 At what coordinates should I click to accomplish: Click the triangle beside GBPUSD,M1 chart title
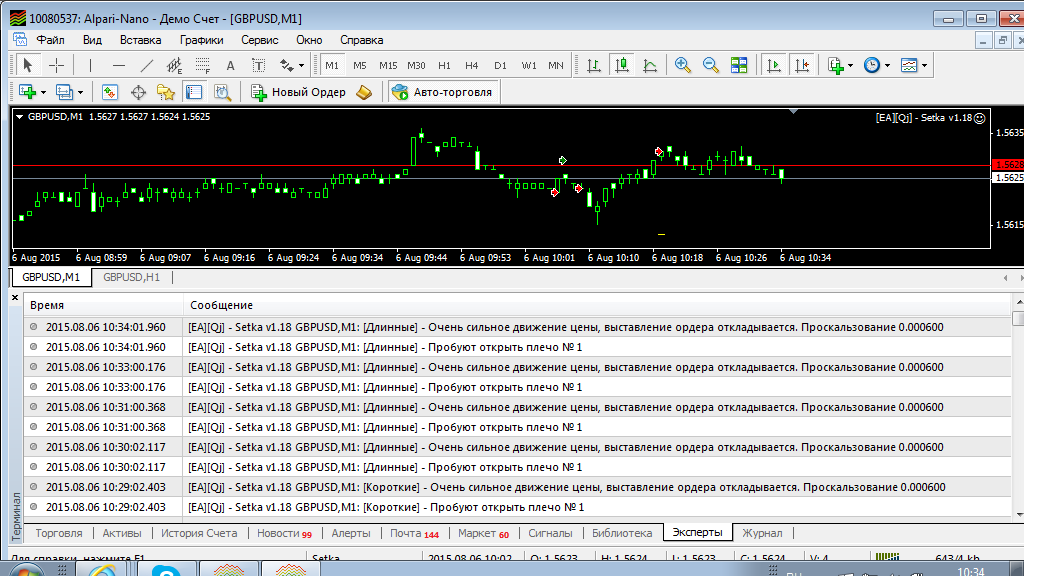click(20, 117)
